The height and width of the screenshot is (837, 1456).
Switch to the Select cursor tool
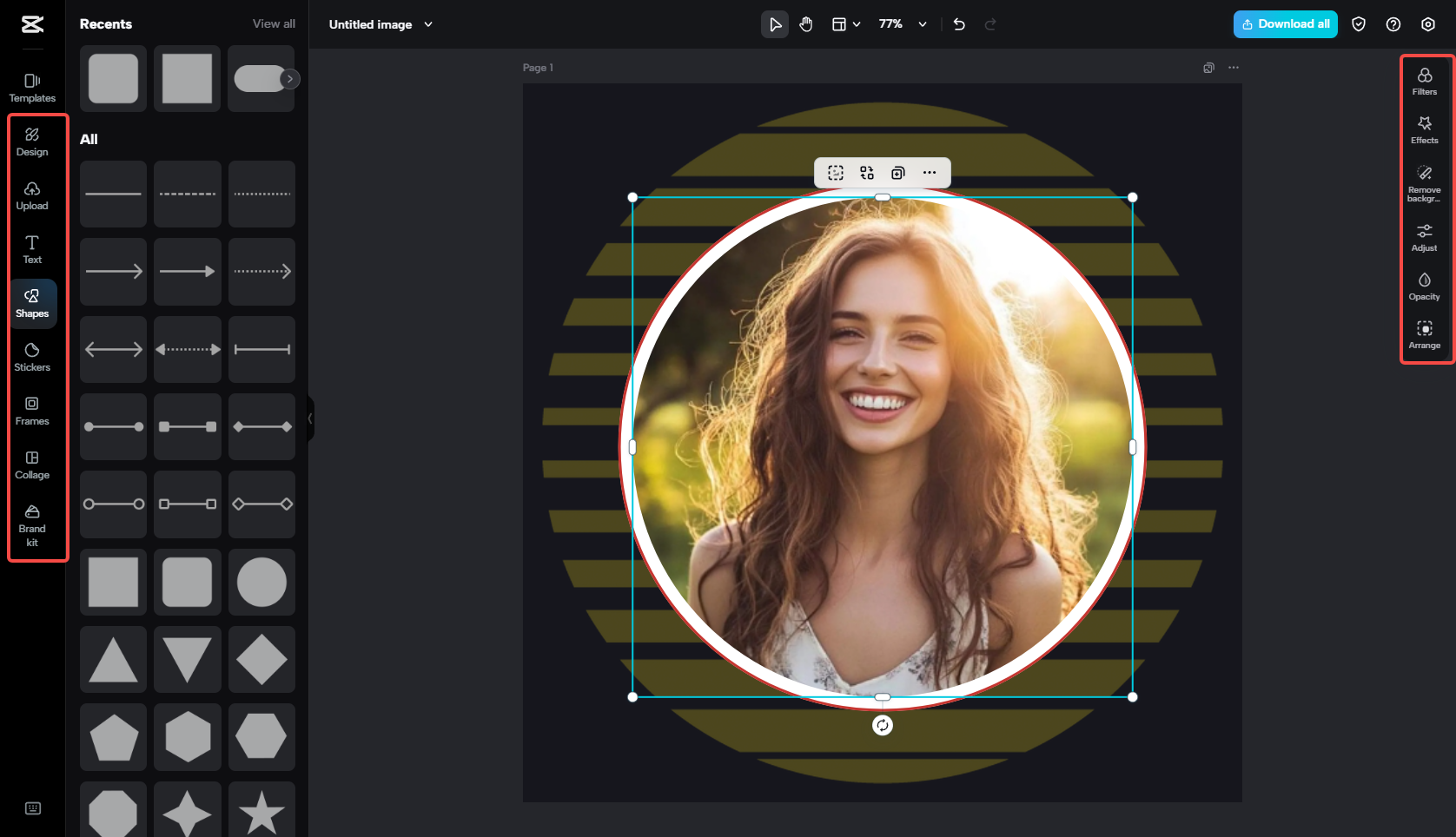point(774,24)
